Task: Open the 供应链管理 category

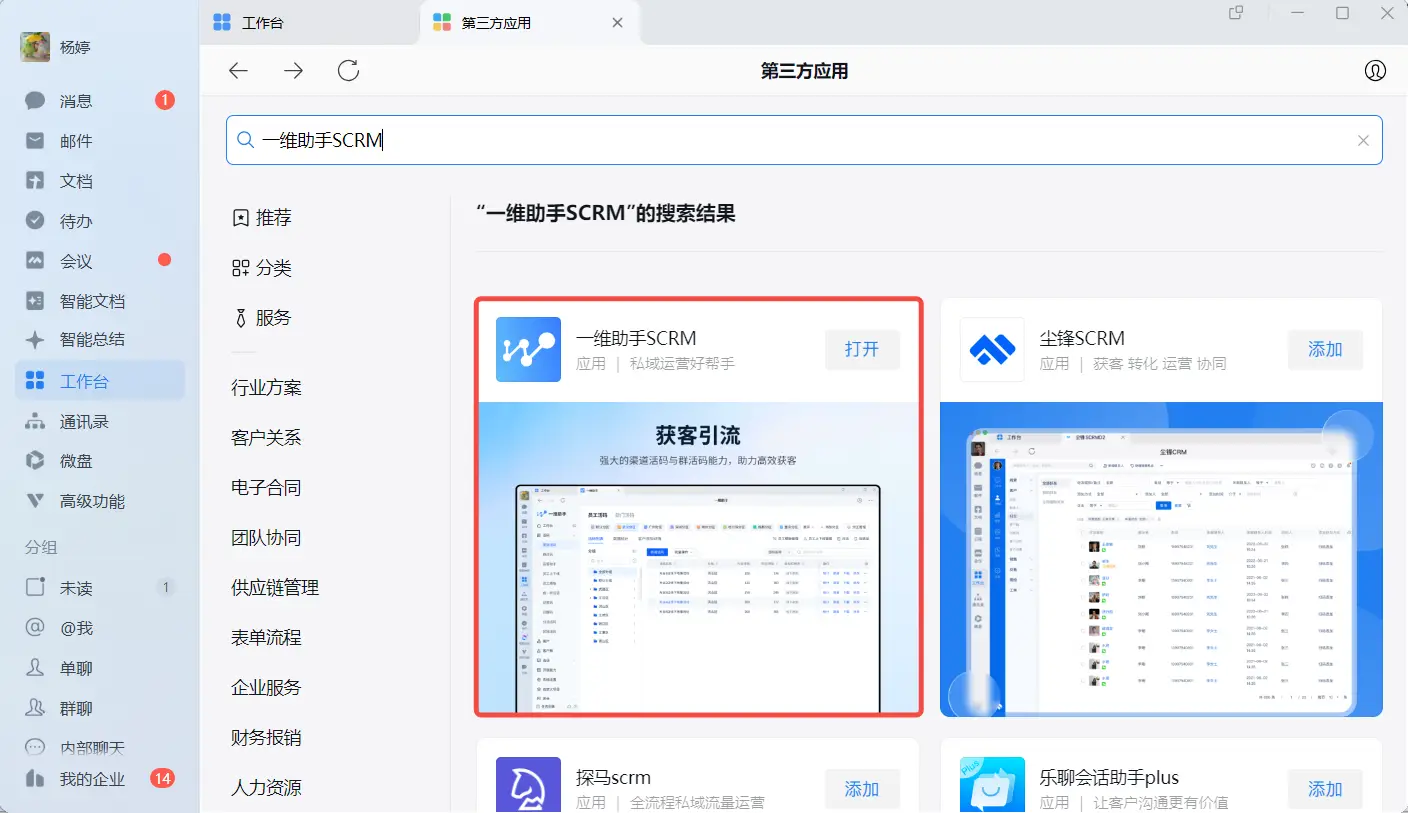Action: tap(275, 588)
